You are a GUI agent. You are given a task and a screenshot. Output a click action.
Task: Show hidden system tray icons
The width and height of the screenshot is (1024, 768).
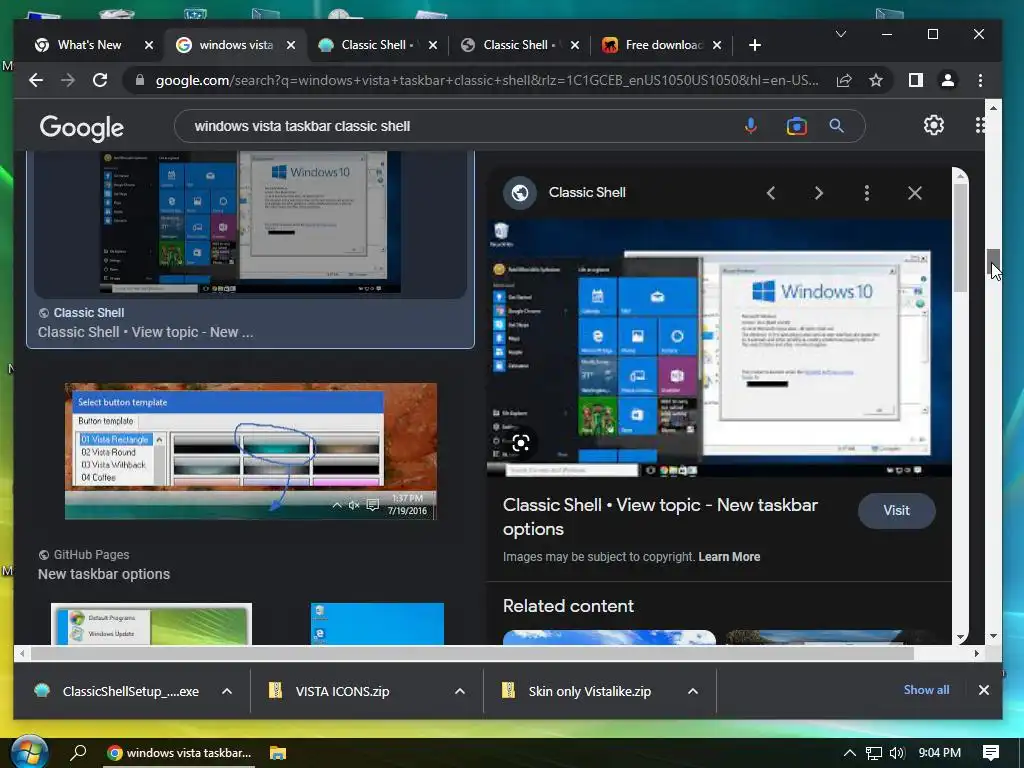[x=850, y=753]
